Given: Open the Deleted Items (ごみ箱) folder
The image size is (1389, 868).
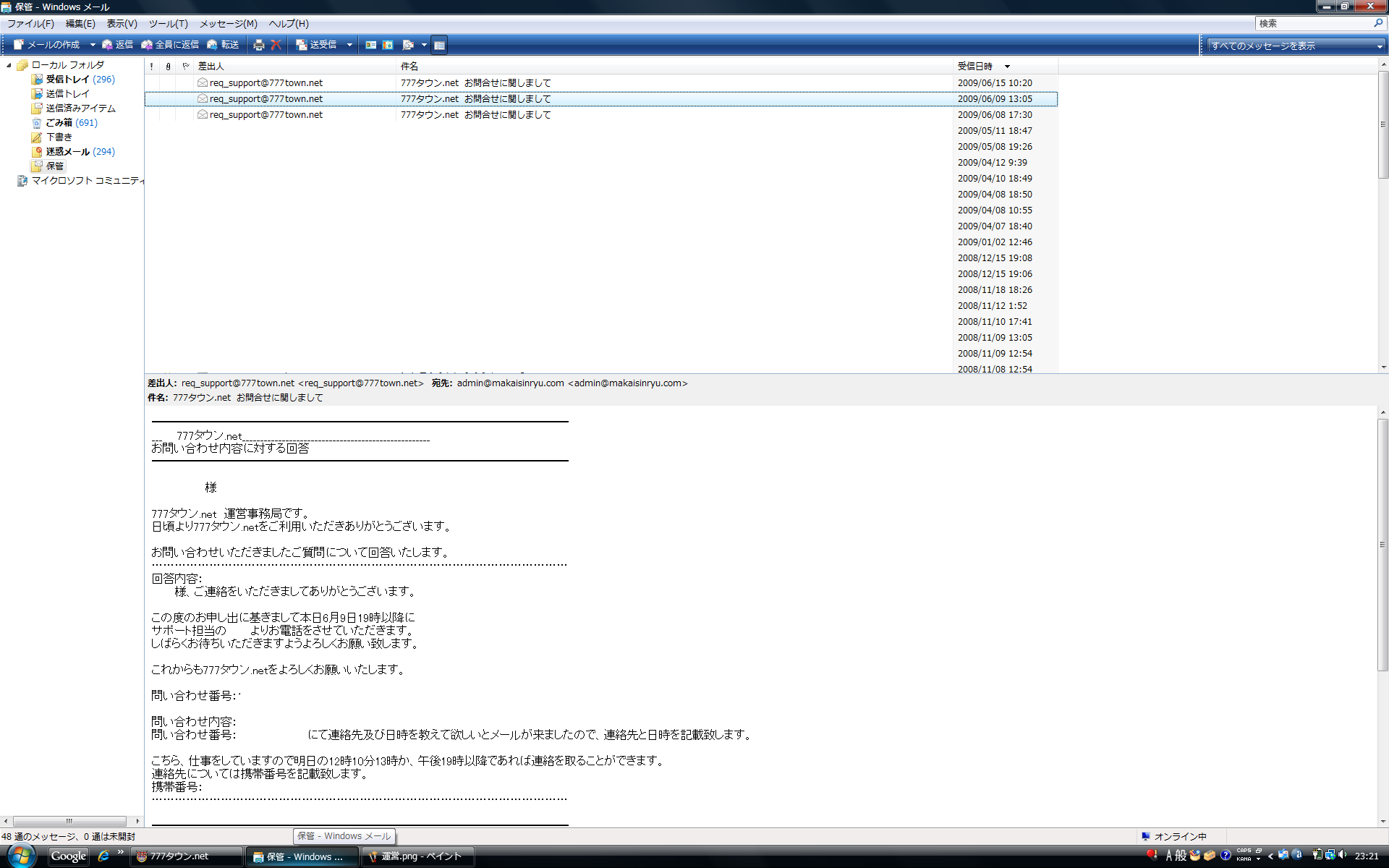Looking at the screenshot, I should click(x=64, y=123).
